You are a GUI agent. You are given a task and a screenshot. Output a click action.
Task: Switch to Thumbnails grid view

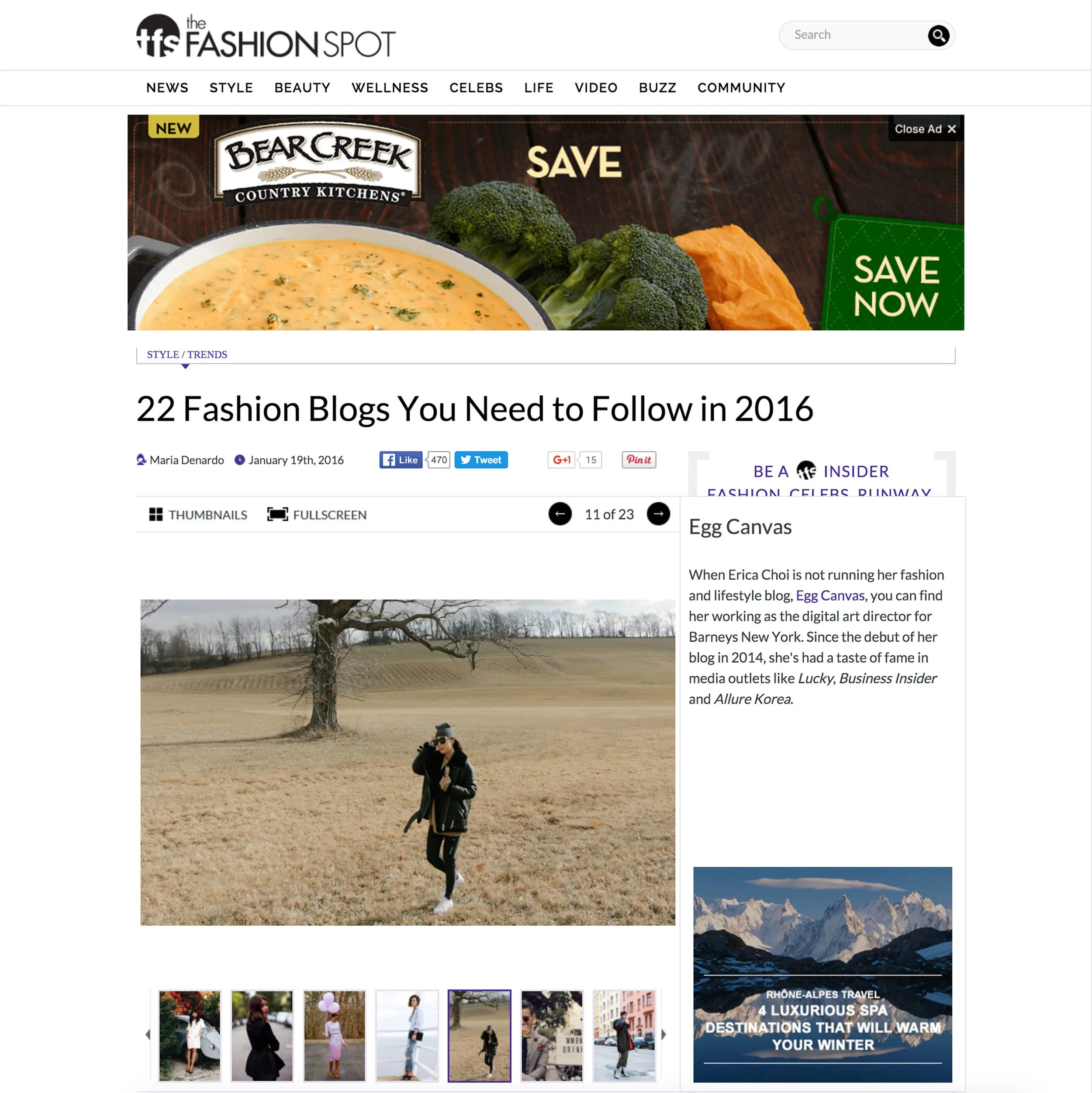198,515
